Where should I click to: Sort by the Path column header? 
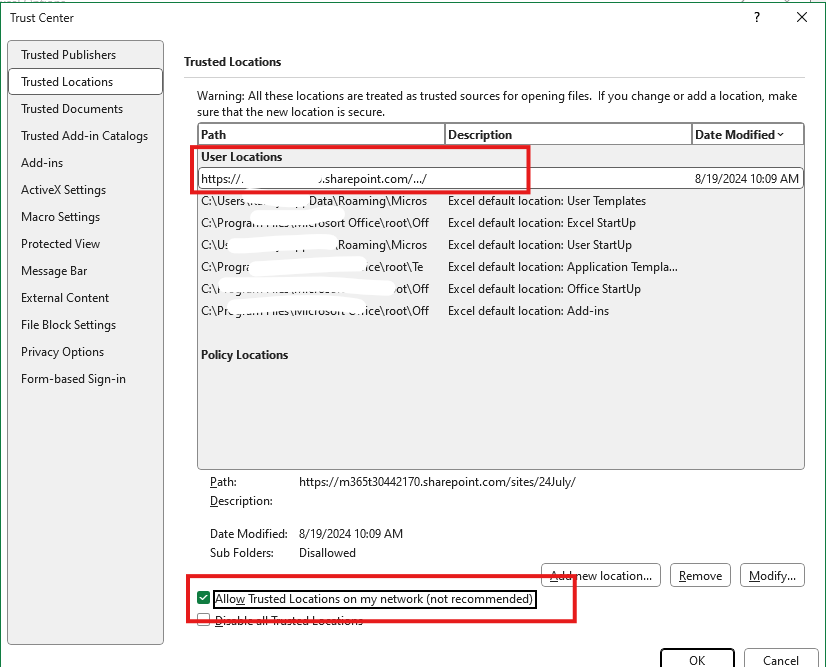pos(321,134)
